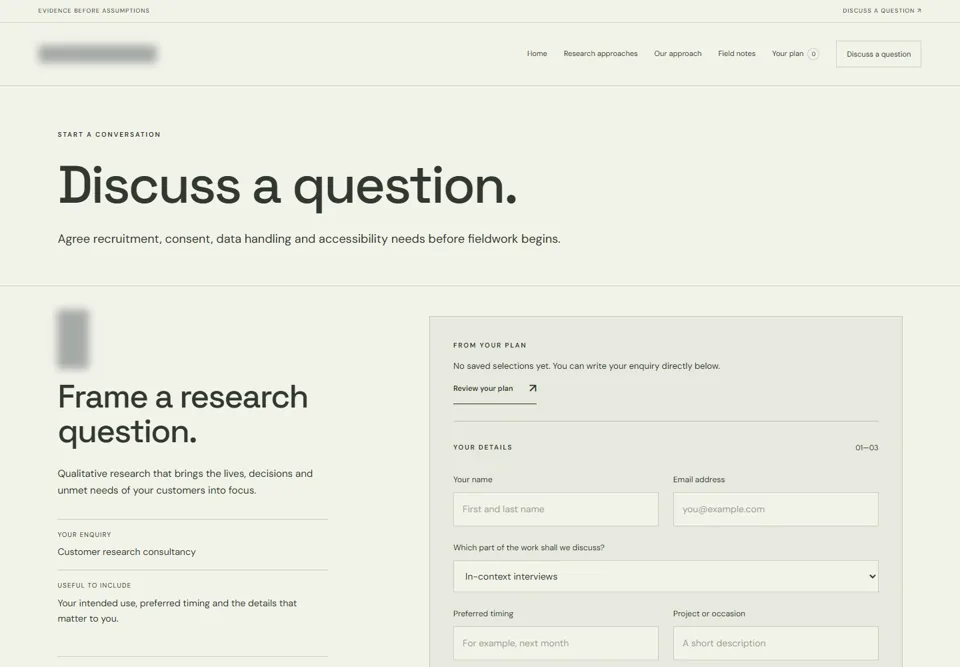
Task: Open Field notes in the navigation
Action: [x=737, y=54]
